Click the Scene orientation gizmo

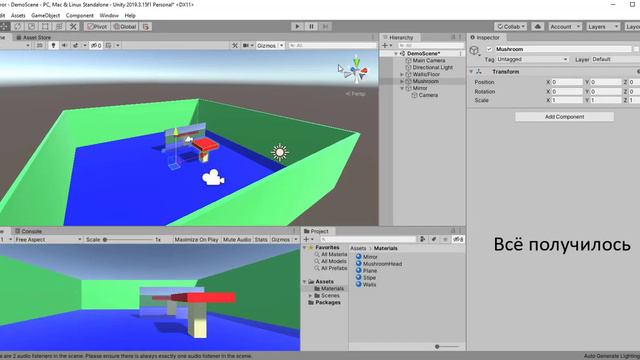(x=356, y=70)
